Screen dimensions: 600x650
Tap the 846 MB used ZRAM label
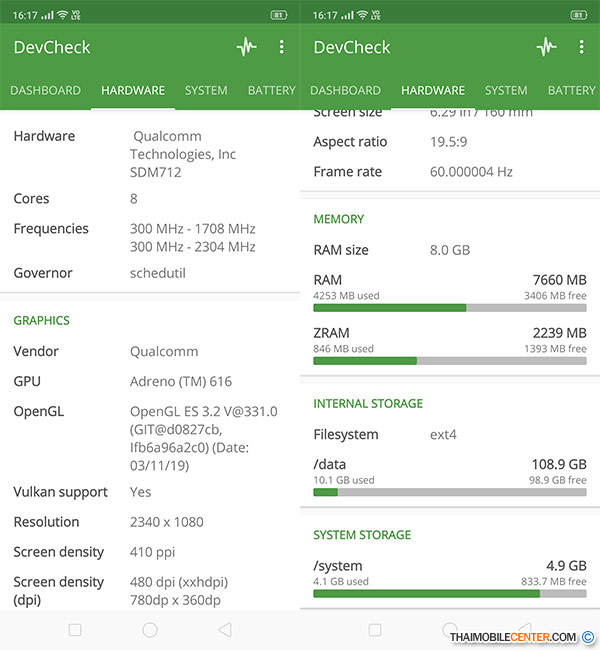(x=343, y=349)
